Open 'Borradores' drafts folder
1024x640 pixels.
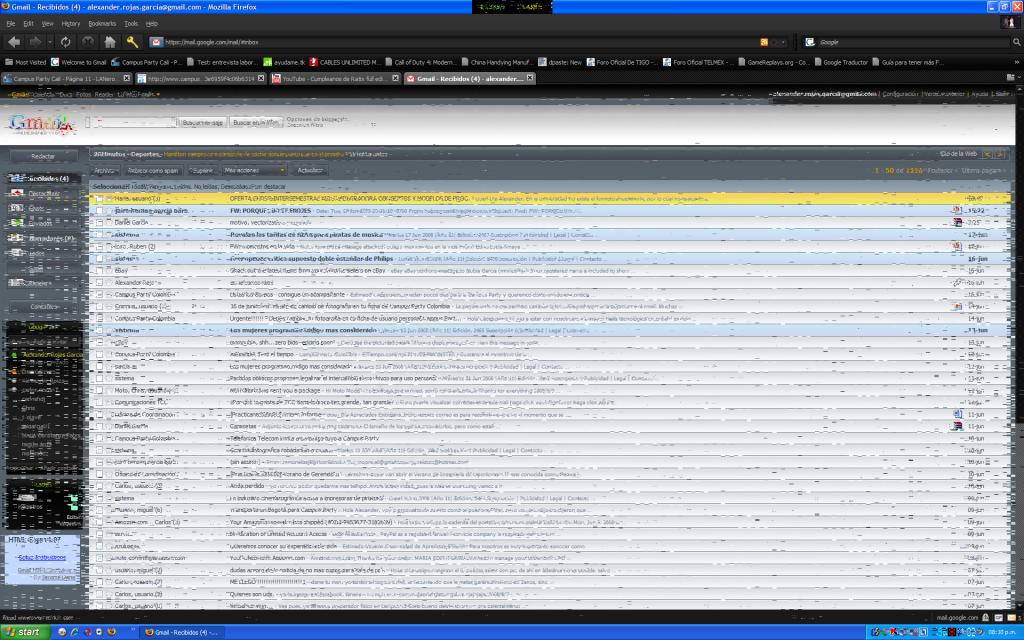coord(50,238)
